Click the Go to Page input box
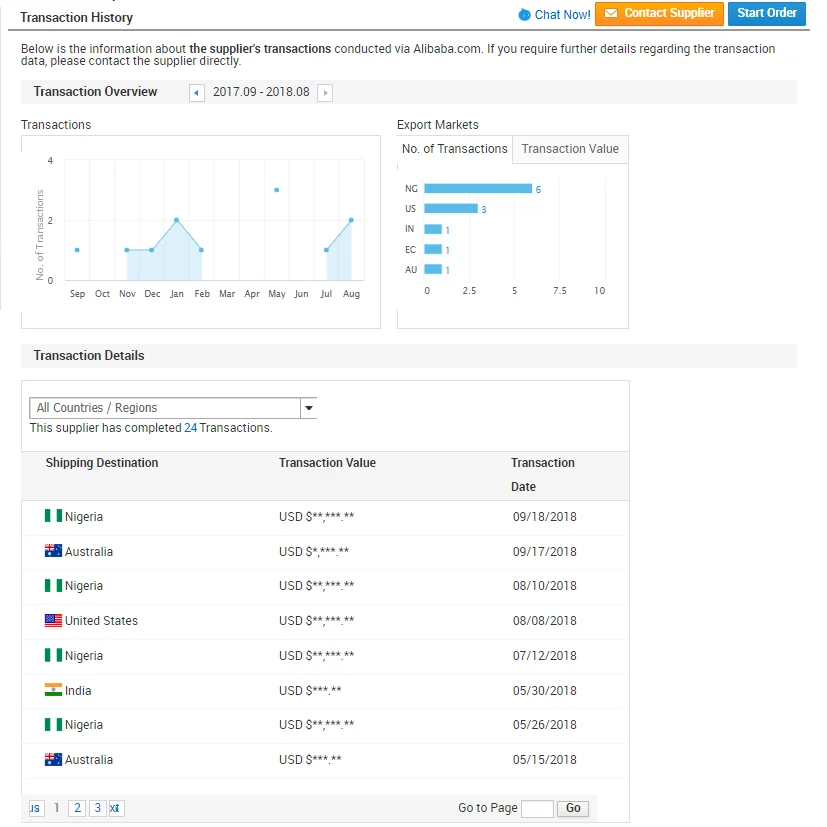827x827 pixels. [x=537, y=808]
